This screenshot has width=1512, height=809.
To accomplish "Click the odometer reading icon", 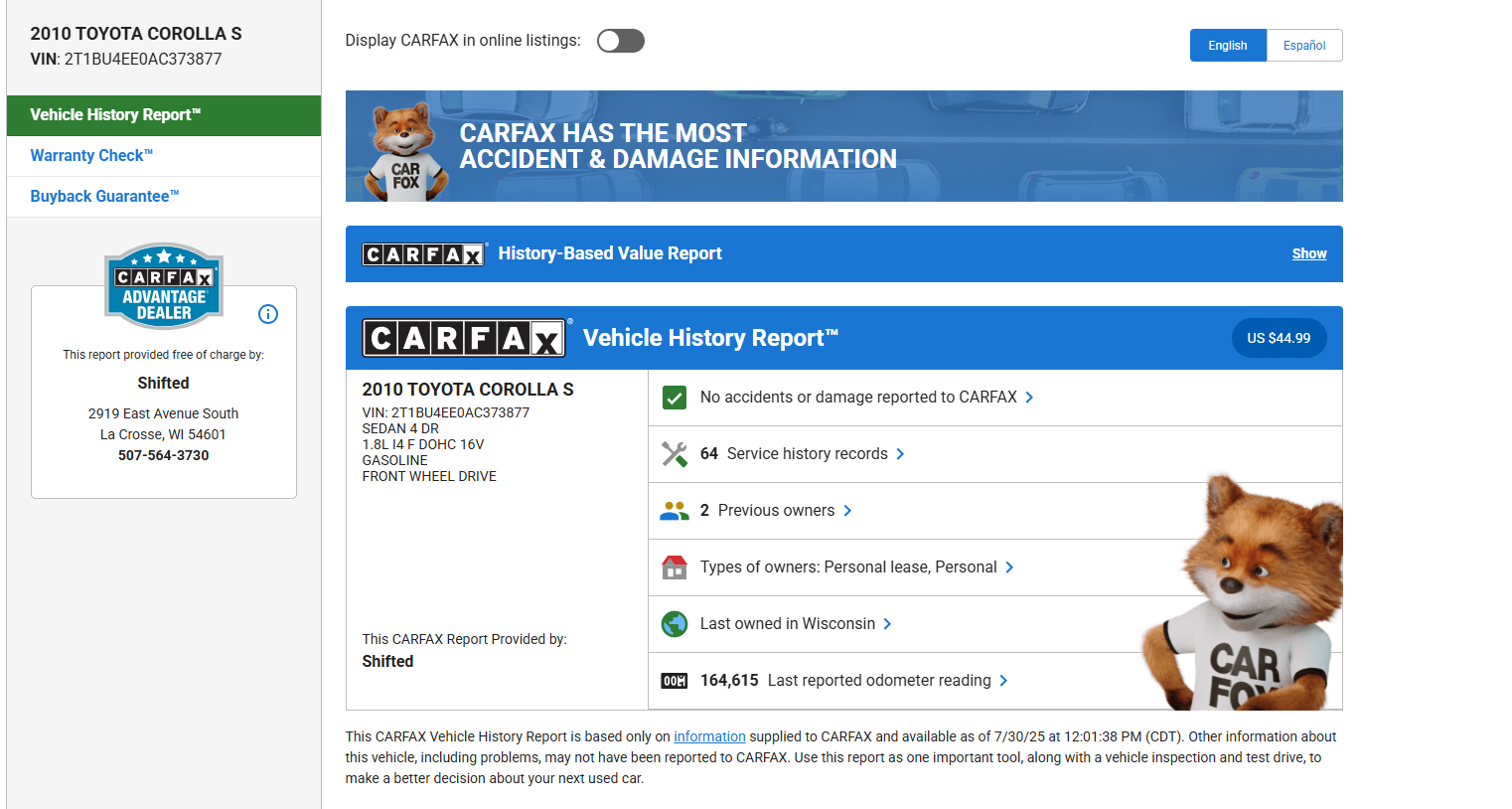I will 675,681.
